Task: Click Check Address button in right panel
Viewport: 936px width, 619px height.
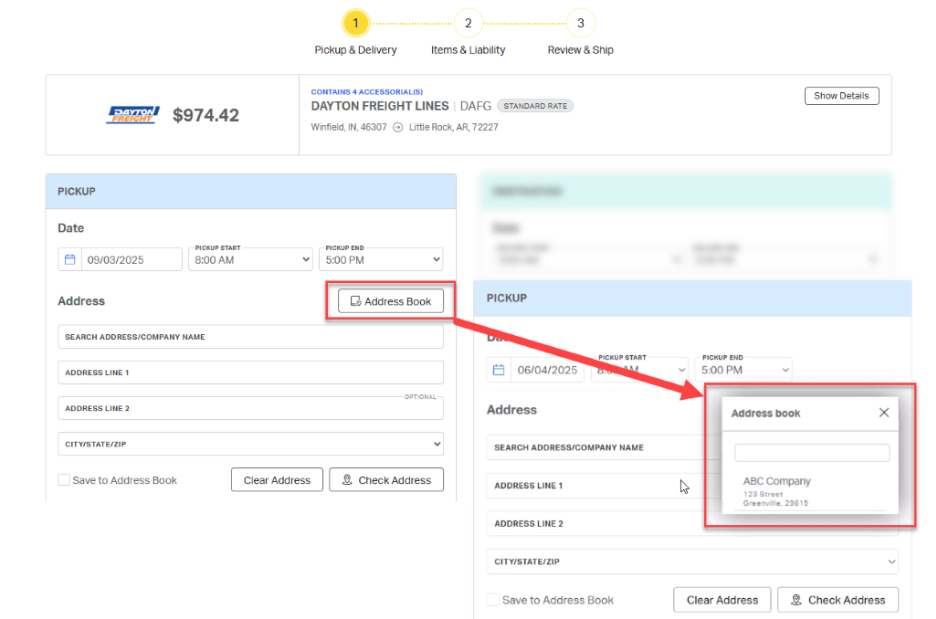Action: 838,600
